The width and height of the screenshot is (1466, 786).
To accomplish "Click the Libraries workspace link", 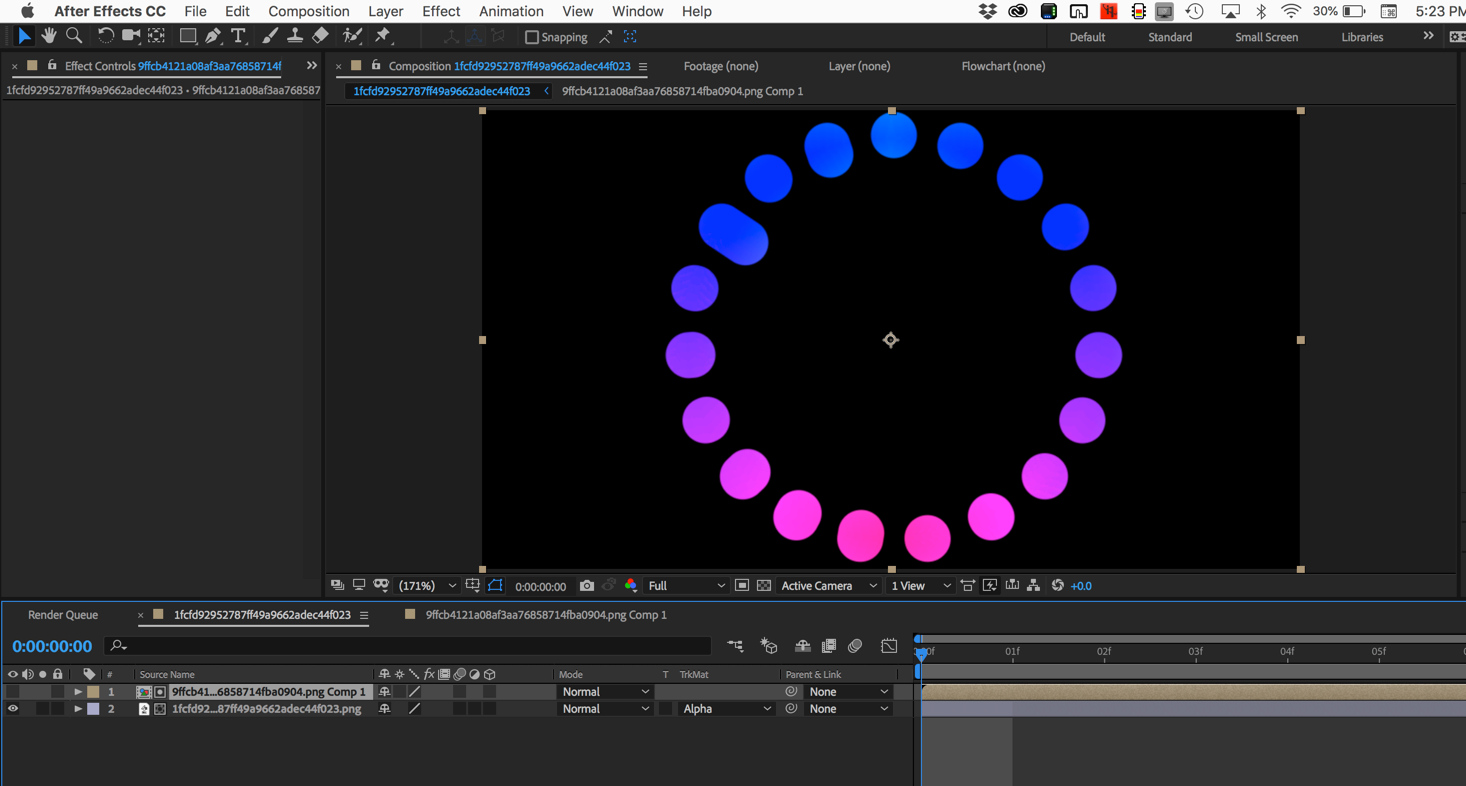I will (1362, 37).
